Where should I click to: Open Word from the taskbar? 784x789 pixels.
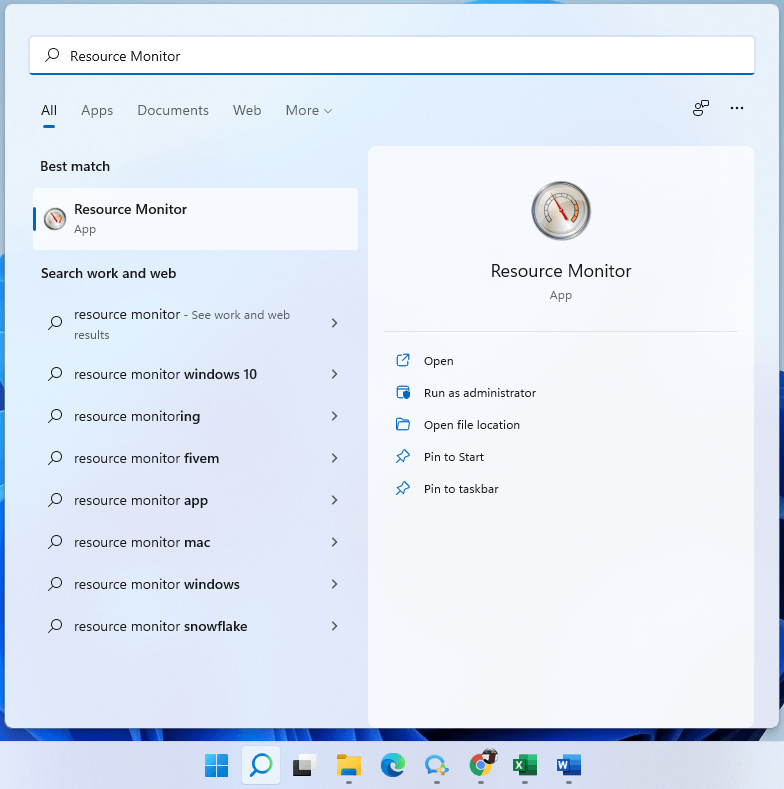coord(569,765)
